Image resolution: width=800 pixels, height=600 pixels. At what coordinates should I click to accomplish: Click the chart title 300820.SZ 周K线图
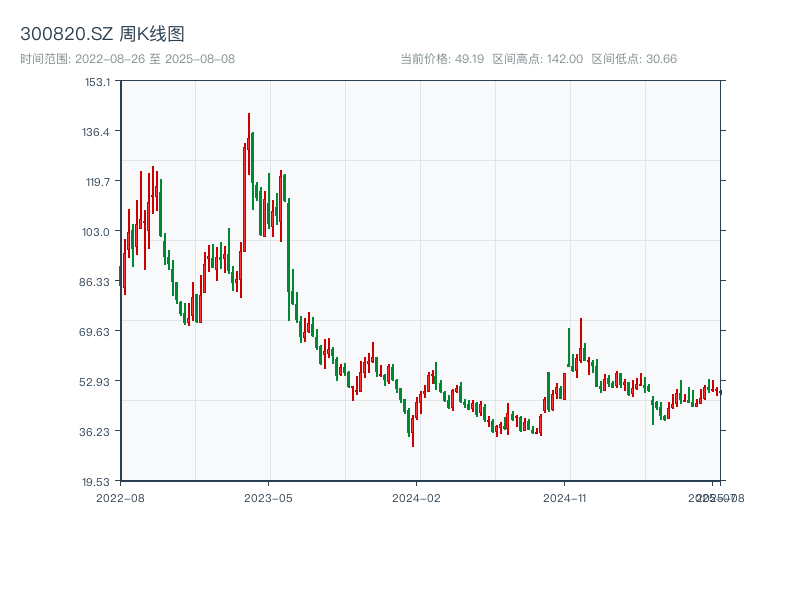tap(102, 34)
